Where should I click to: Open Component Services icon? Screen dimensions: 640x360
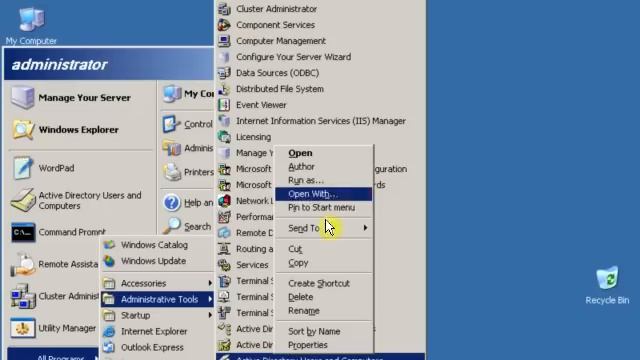point(224,25)
